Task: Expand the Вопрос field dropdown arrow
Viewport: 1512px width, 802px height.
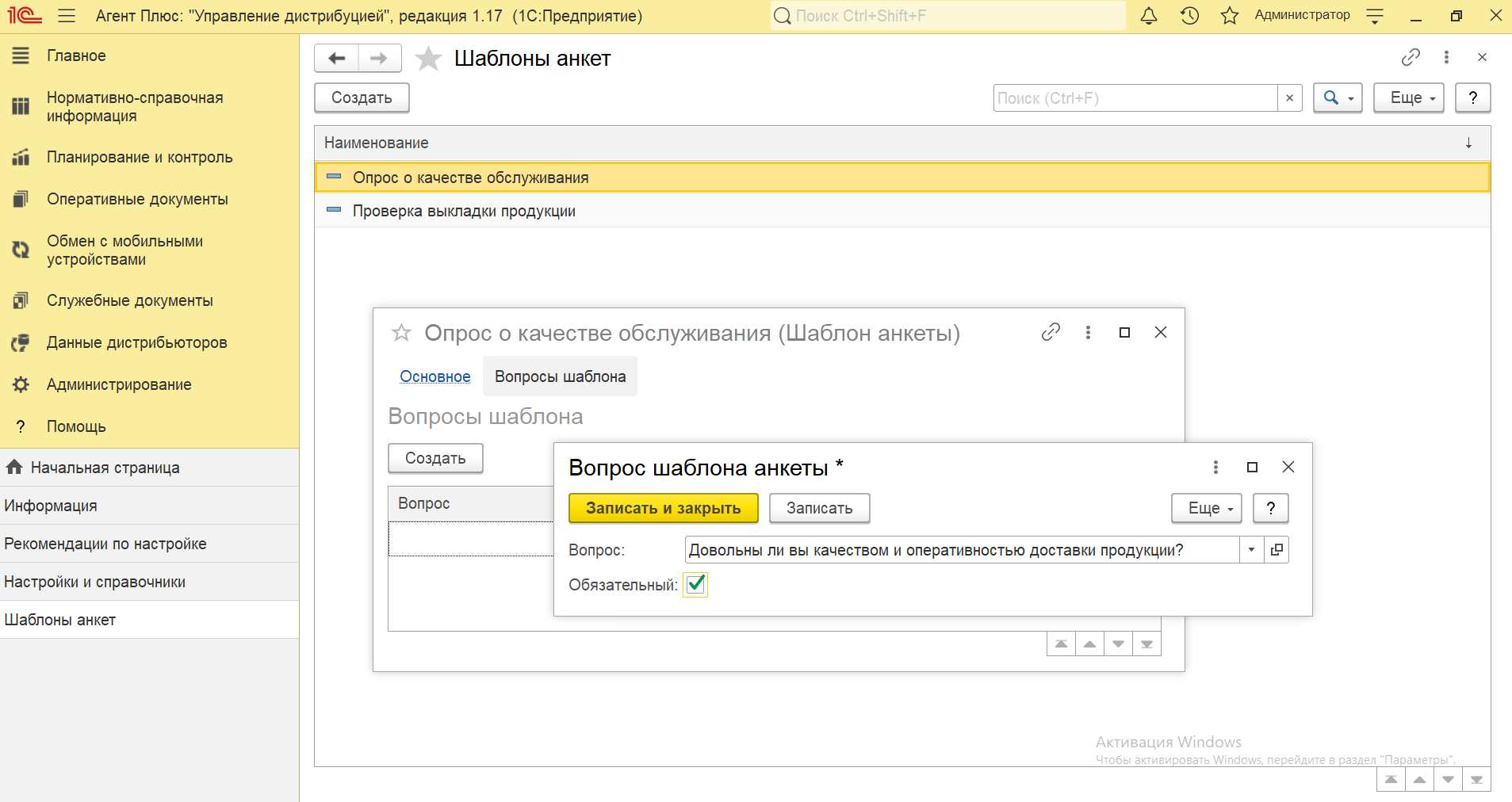Action: click(x=1251, y=549)
